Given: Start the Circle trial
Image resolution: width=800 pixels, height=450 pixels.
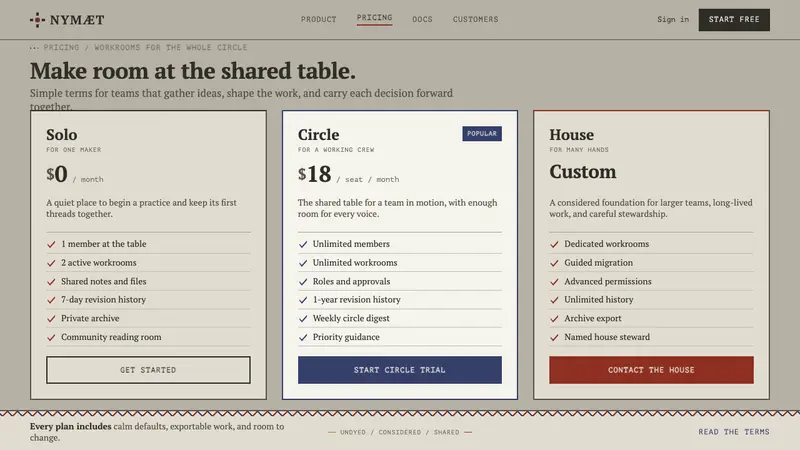Looking at the screenshot, I should click(399, 370).
